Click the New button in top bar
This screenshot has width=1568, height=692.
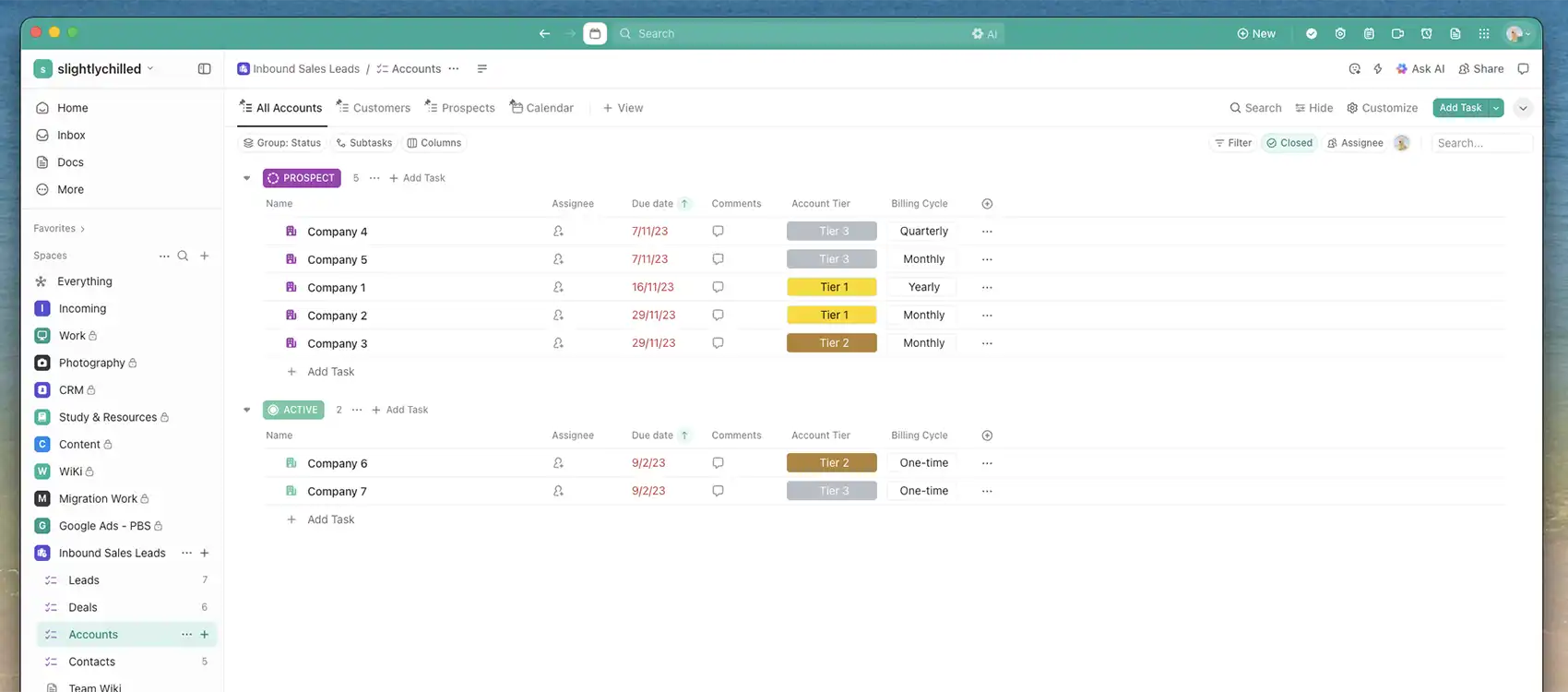1256,33
